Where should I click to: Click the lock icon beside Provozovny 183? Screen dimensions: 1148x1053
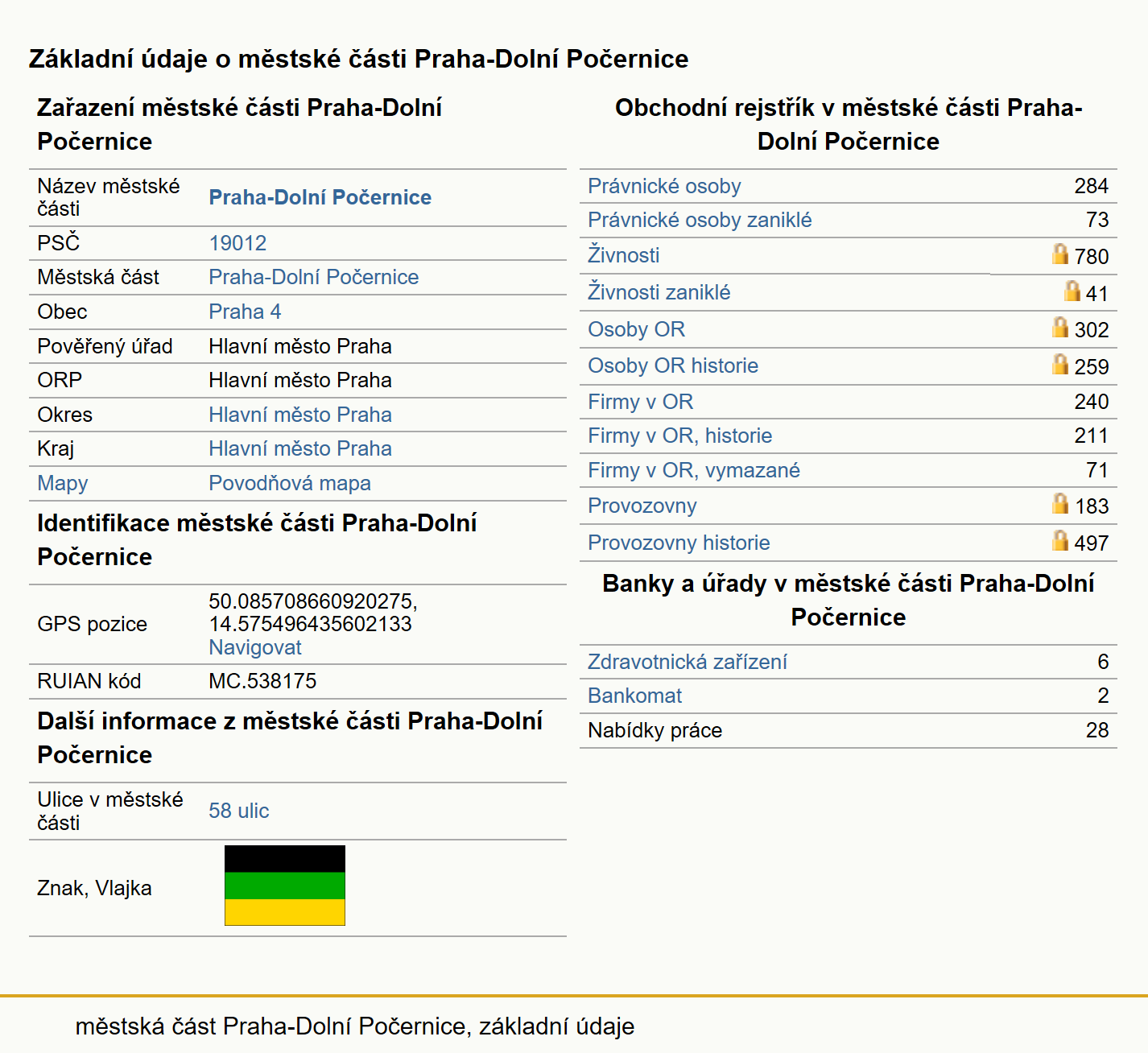tap(1060, 504)
